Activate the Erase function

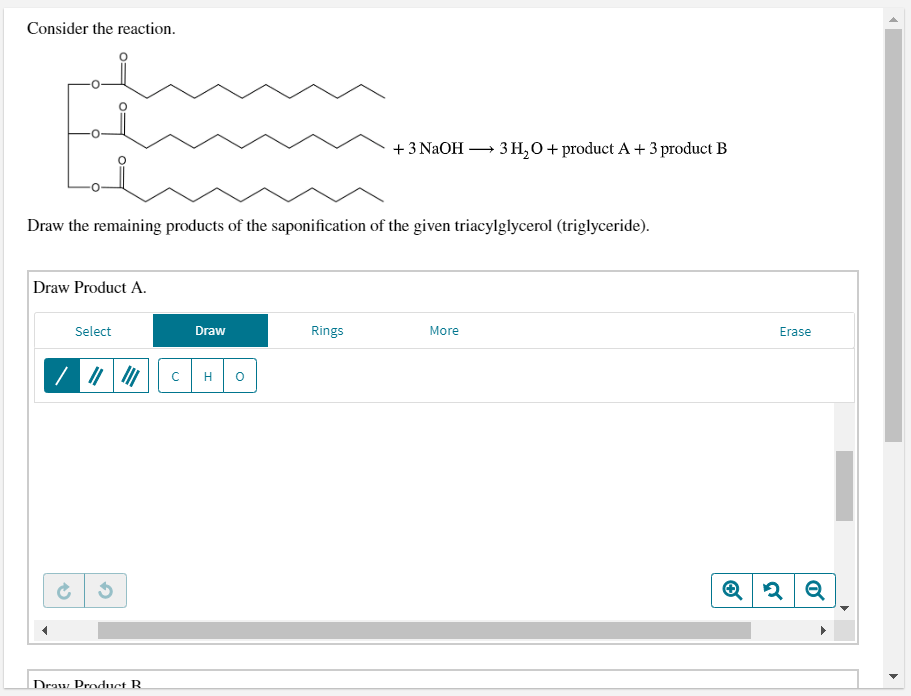point(795,330)
